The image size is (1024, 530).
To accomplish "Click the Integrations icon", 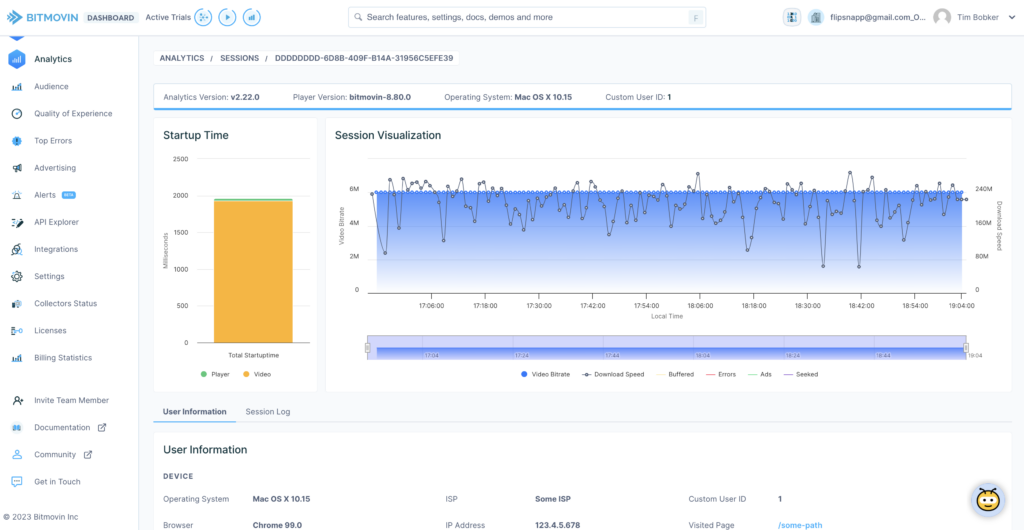I will pos(17,249).
